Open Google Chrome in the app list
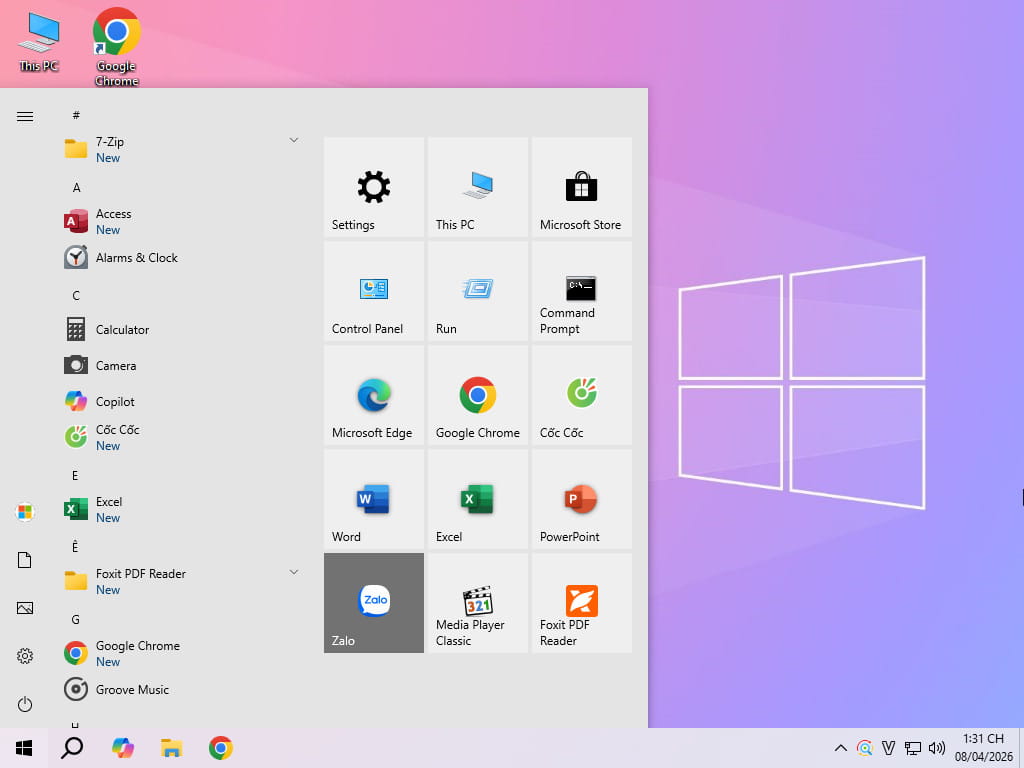 coord(183,653)
